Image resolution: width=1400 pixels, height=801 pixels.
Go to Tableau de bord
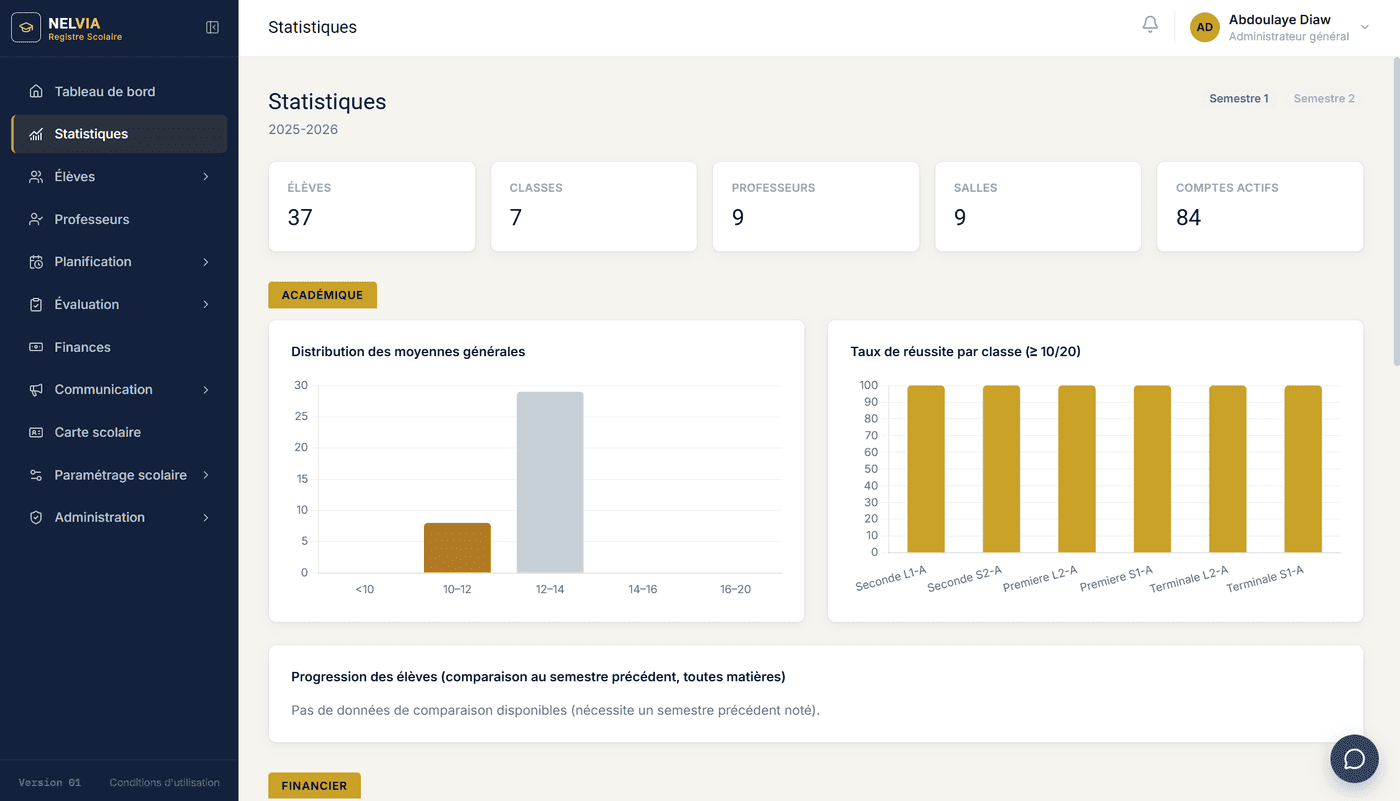click(119, 92)
